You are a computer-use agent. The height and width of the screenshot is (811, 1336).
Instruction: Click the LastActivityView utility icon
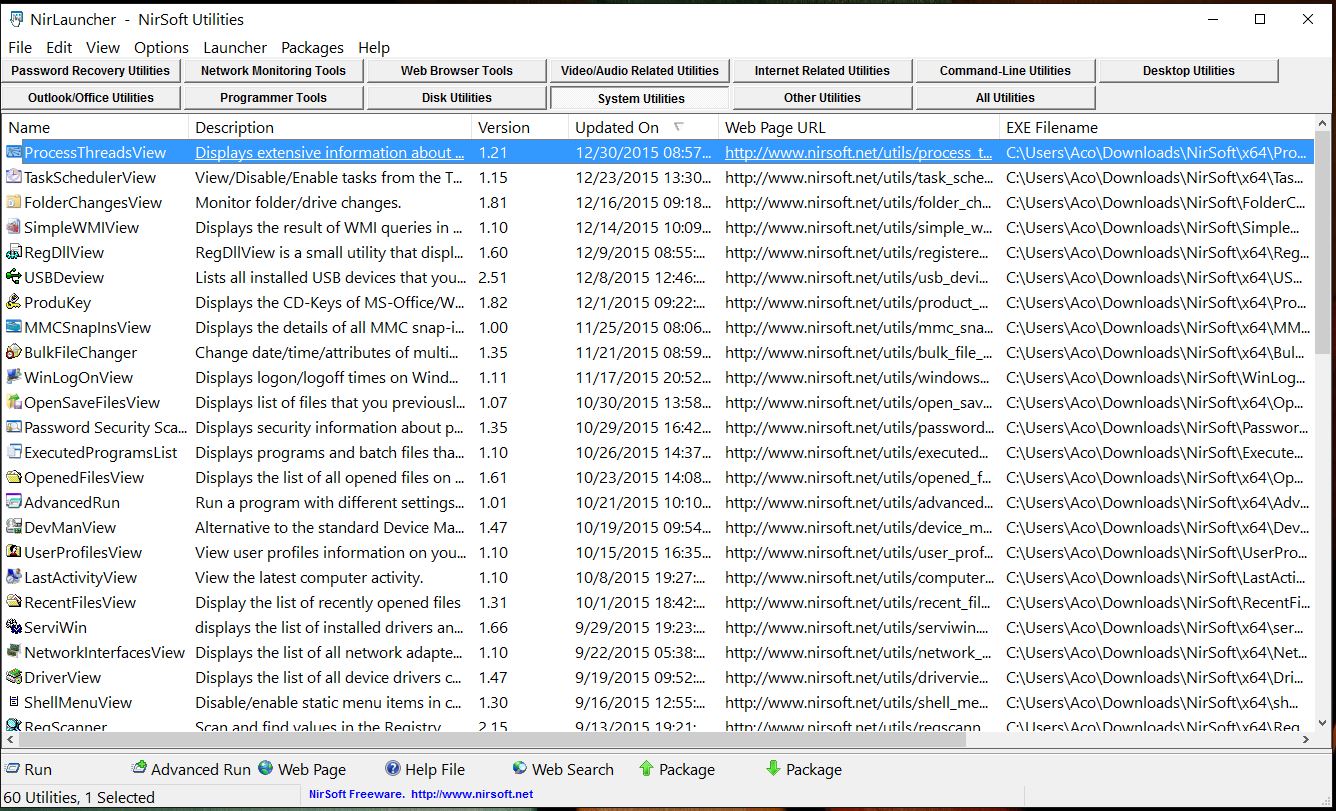[14, 577]
